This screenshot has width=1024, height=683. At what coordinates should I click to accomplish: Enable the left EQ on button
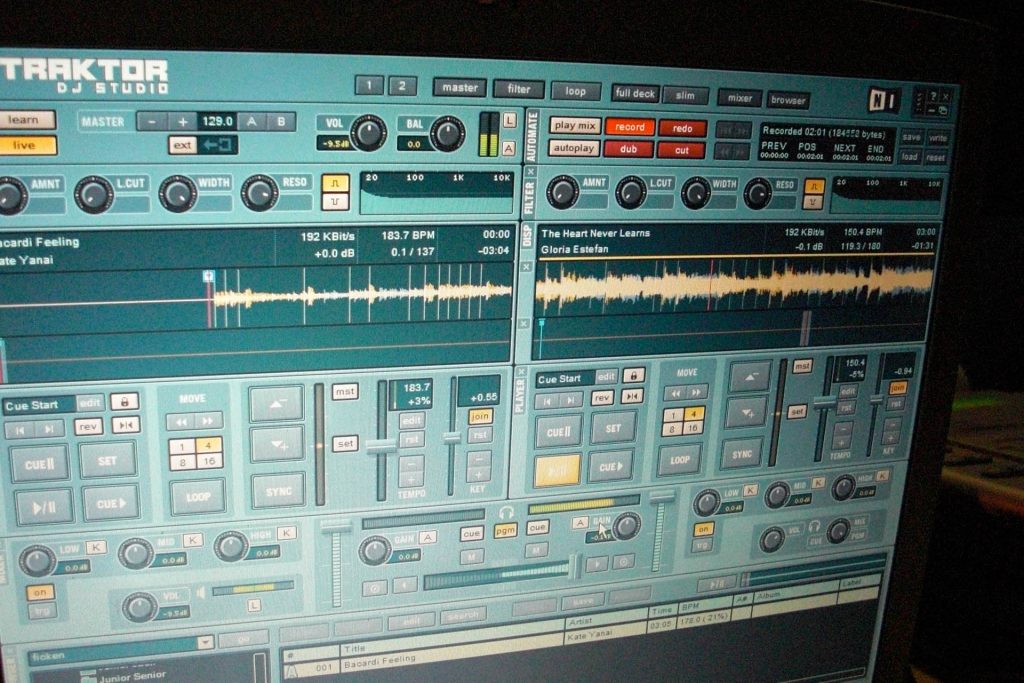point(41,592)
